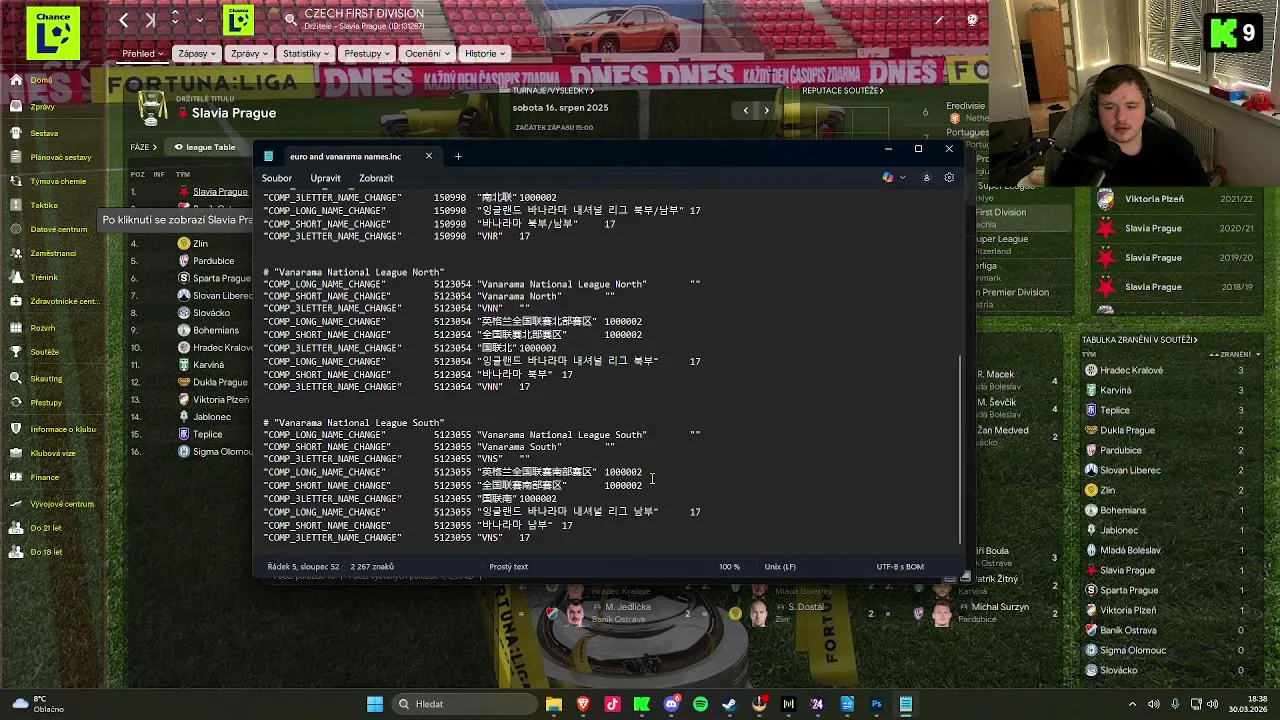Image resolution: width=1280 pixels, height=720 pixels.
Task: Open Steam from the taskbar
Action: point(729,704)
